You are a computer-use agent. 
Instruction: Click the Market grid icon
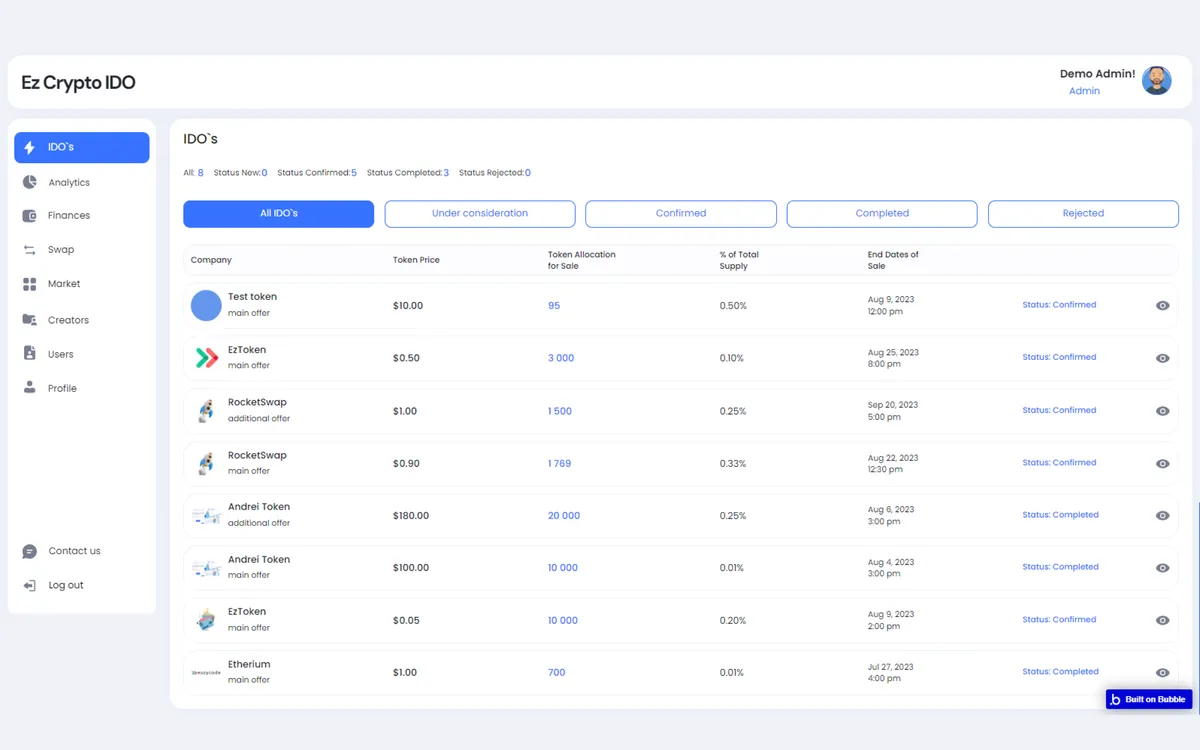coord(29,284)
